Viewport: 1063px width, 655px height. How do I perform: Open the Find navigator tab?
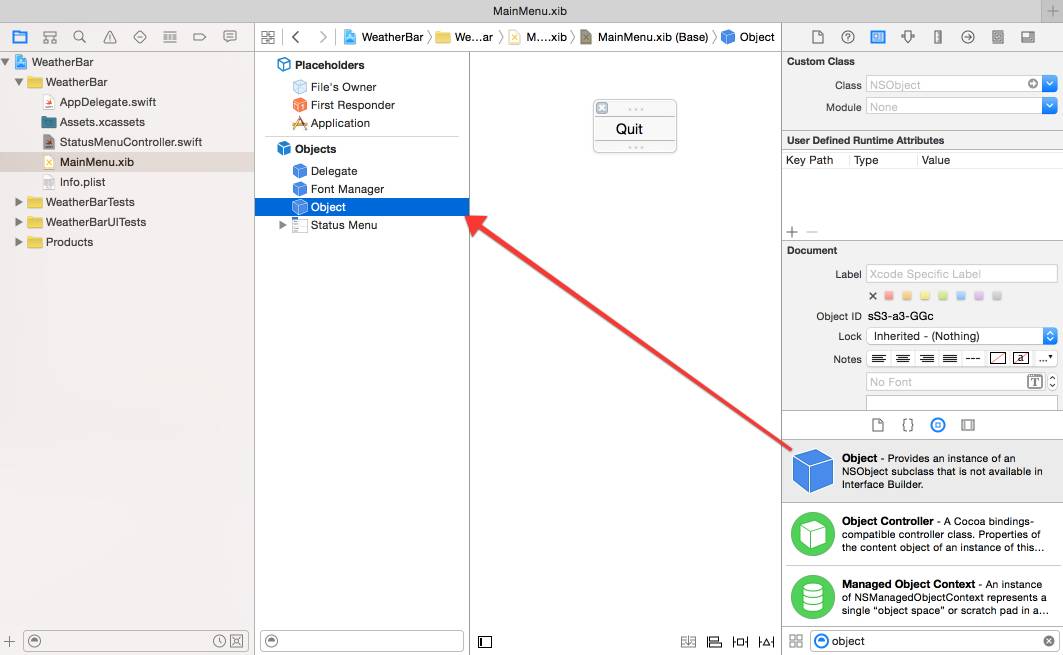(79, 37)
